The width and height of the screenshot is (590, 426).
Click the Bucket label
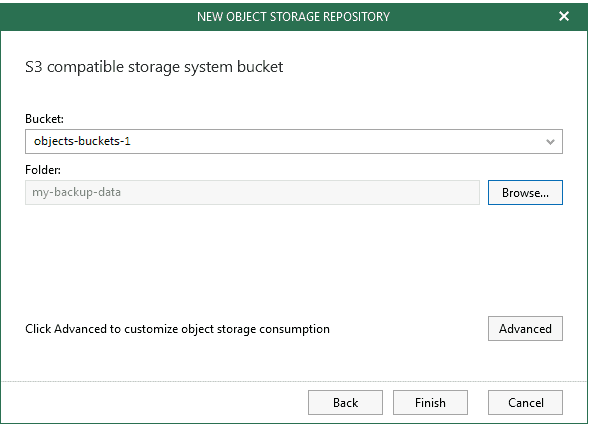[44, 119]
